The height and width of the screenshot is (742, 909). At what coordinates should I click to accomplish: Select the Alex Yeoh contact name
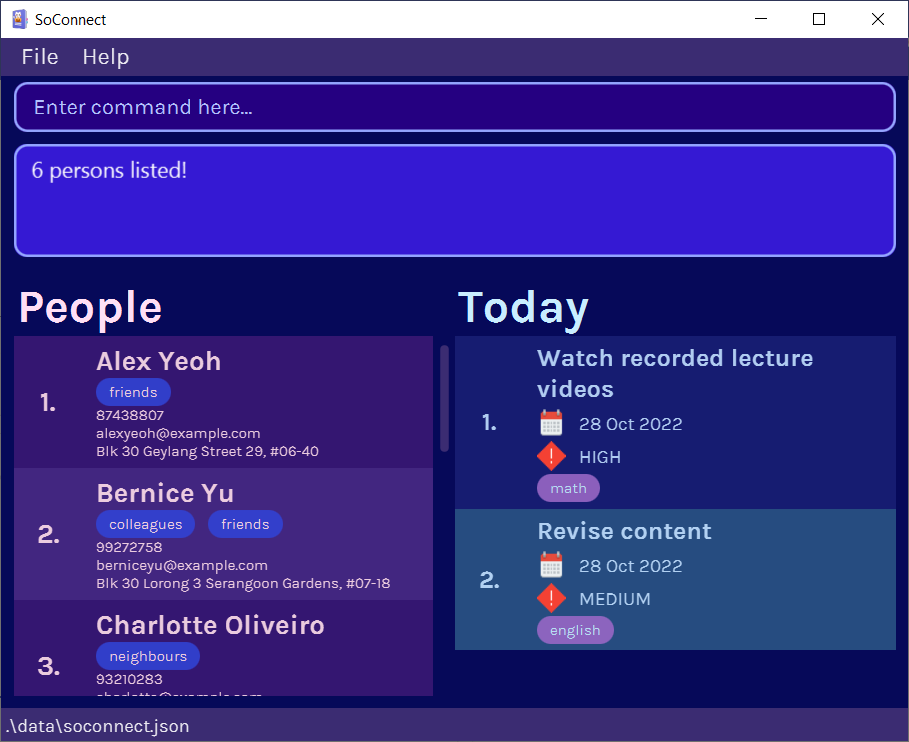pos(159,362)
